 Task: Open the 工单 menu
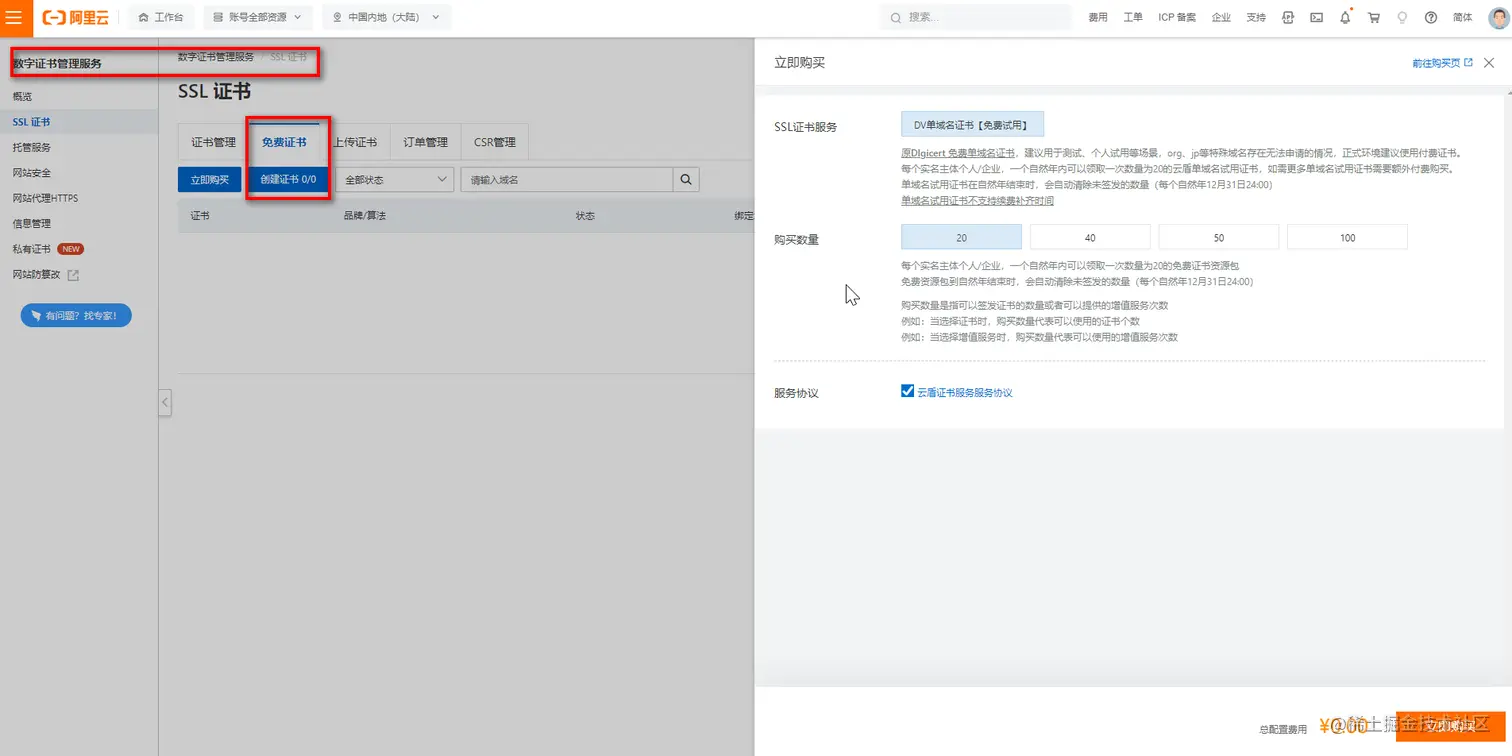[x=1133, y=17]
